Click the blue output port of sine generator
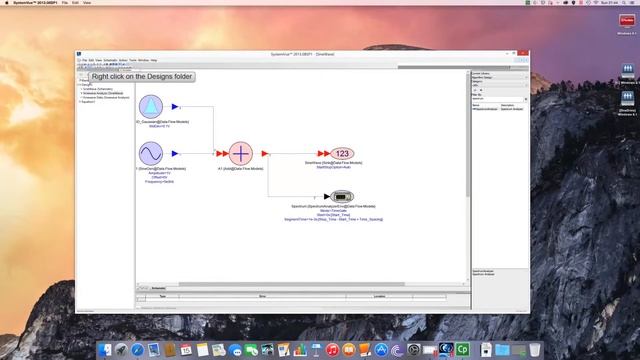Viewport: 640px width, 360px height. (175, 153)
